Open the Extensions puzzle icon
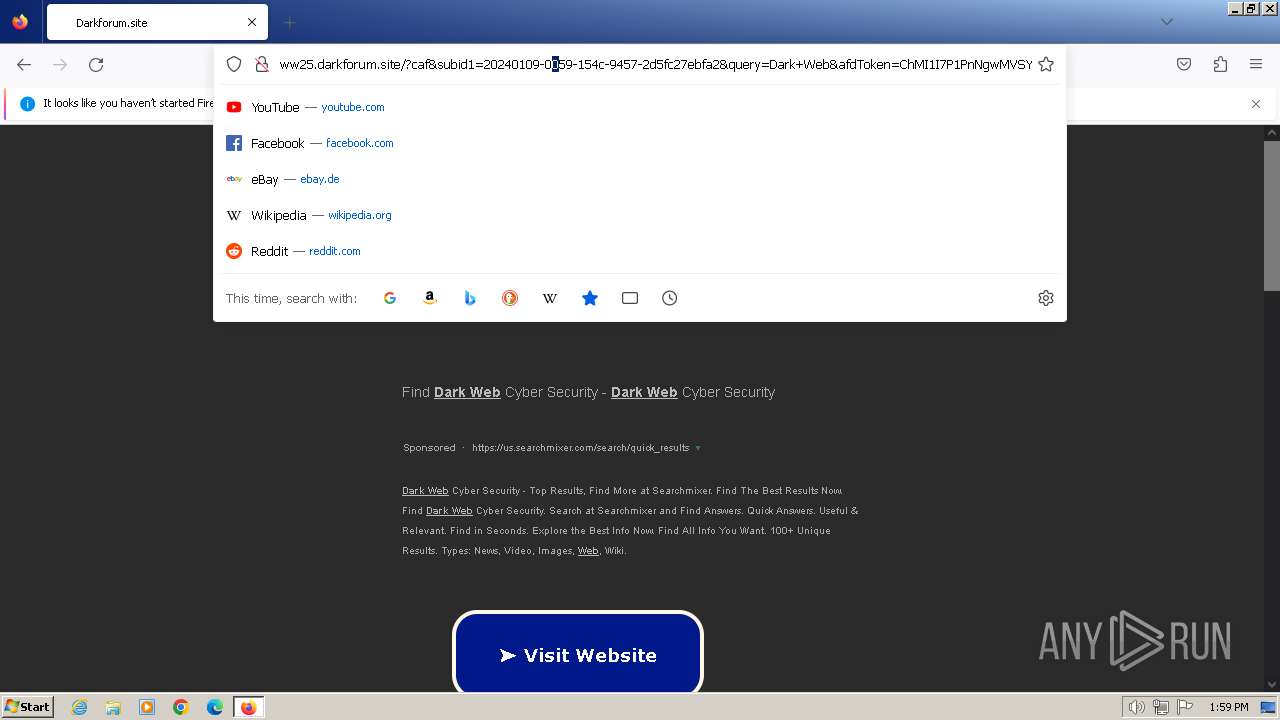This screenshot has height=720, width=1280. [1220, 64]
